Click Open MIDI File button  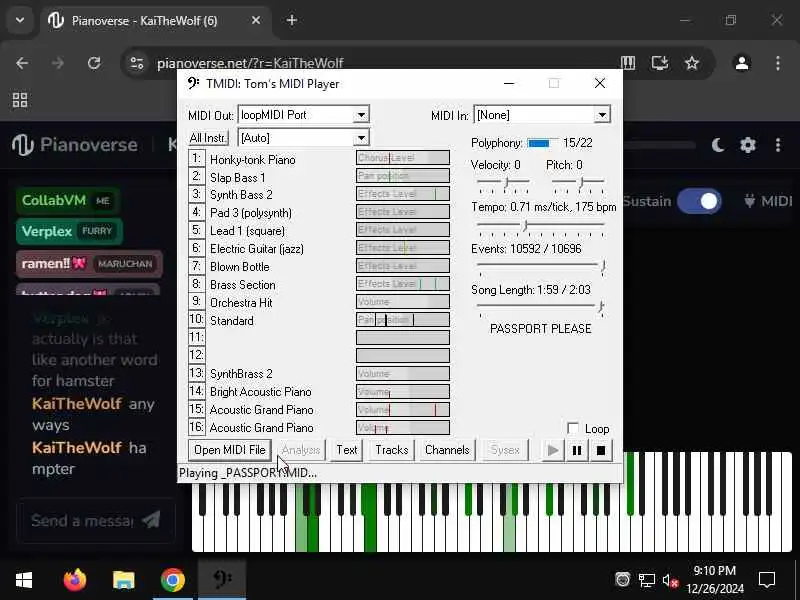point(230,450)
